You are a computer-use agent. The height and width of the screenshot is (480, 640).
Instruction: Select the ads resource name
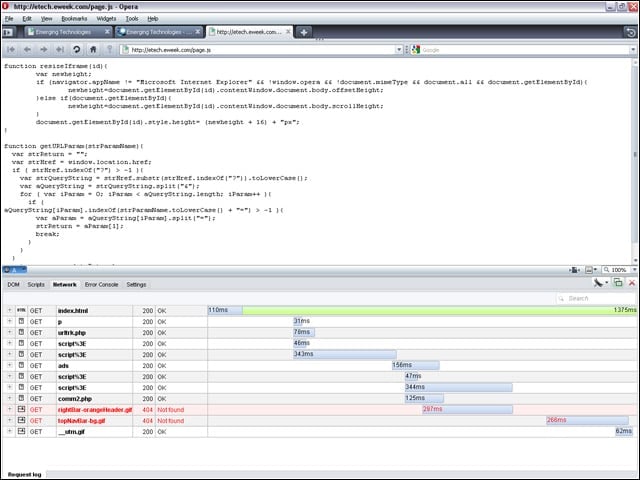click(x=63, y=366)
